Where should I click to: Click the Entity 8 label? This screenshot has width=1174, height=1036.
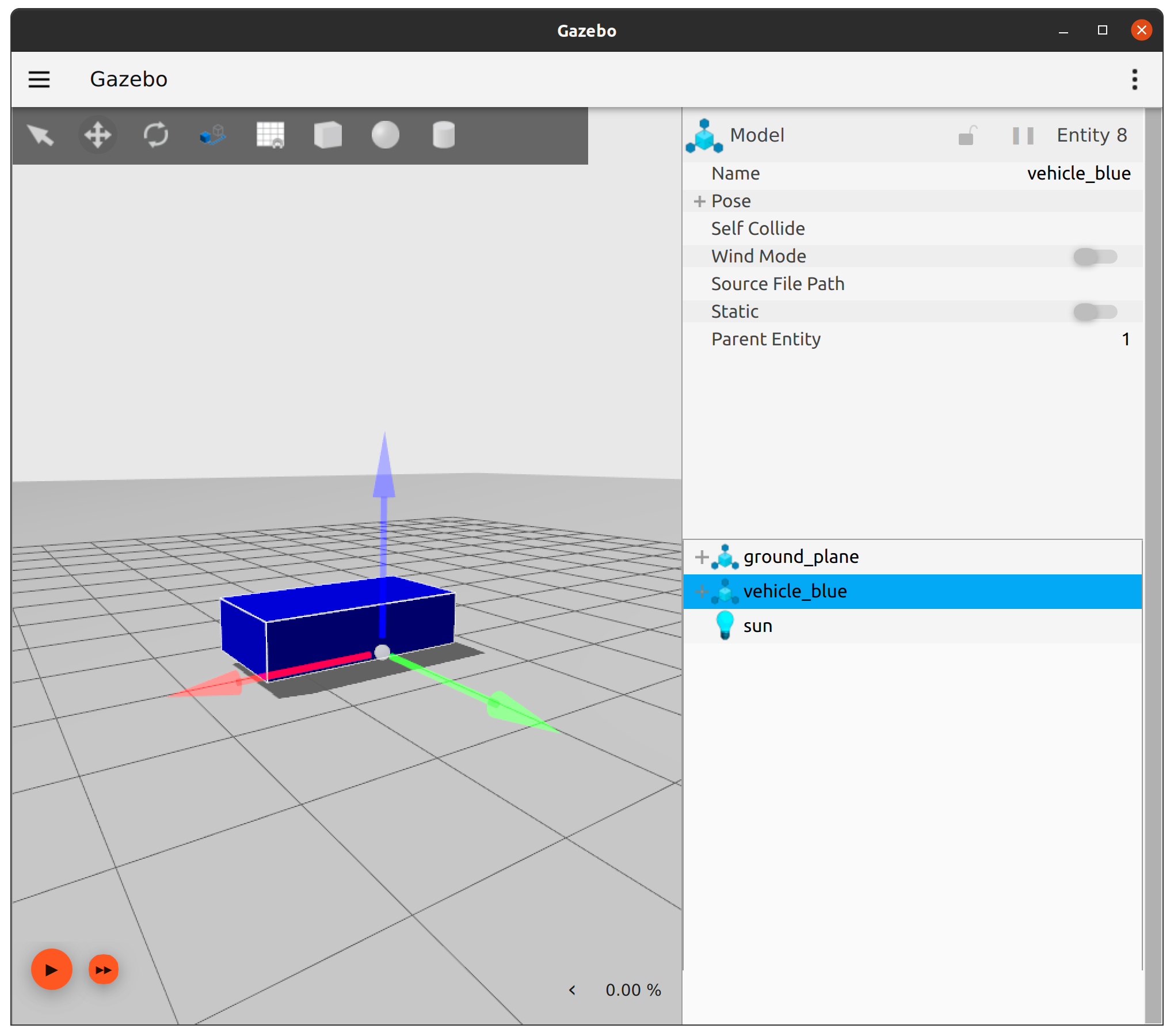click(1092, 135)
